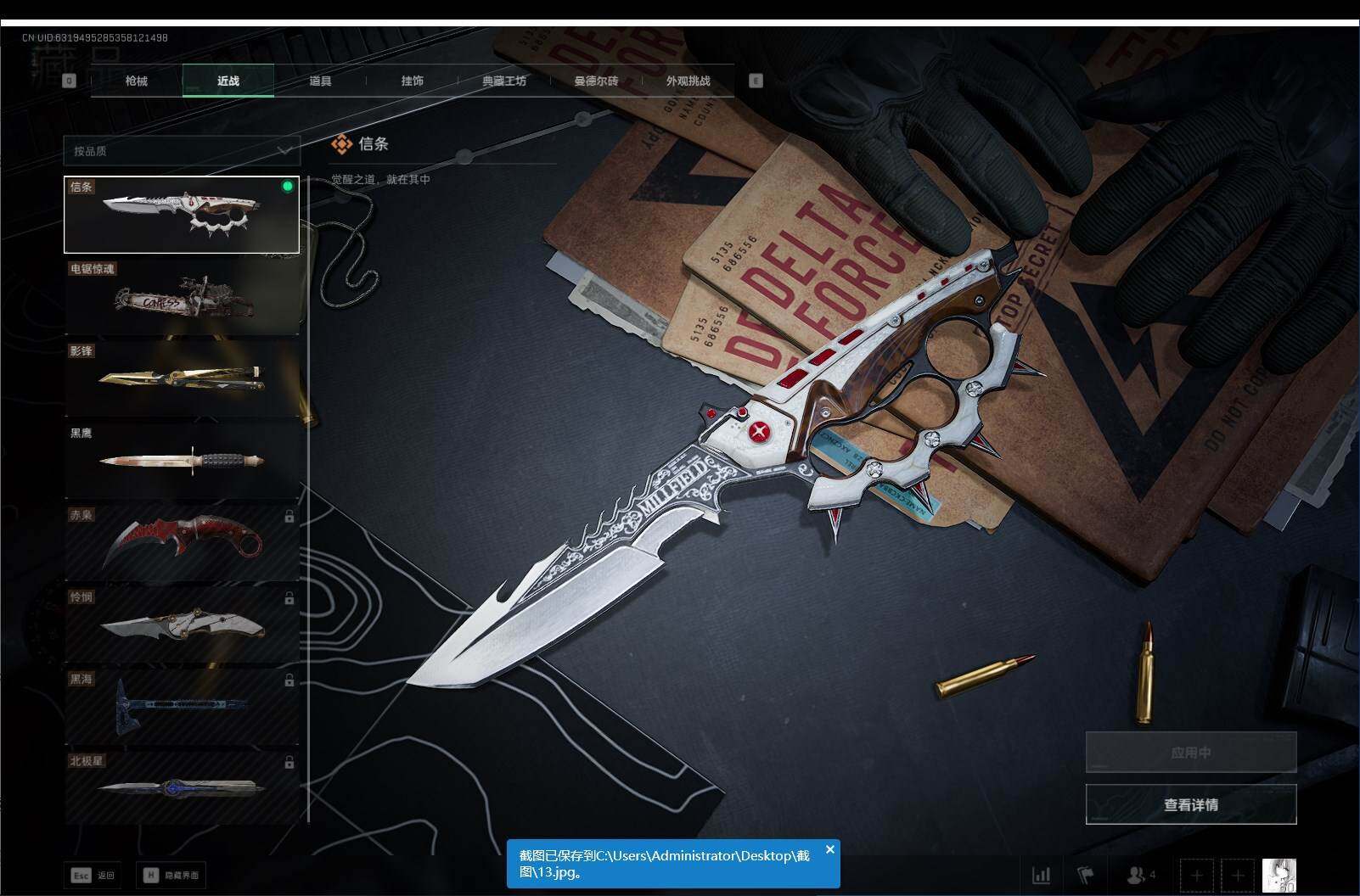Viewport: 1360px width, 896px height.
Task: Open 查看详情 for the knife
Action: (1191, 804)
